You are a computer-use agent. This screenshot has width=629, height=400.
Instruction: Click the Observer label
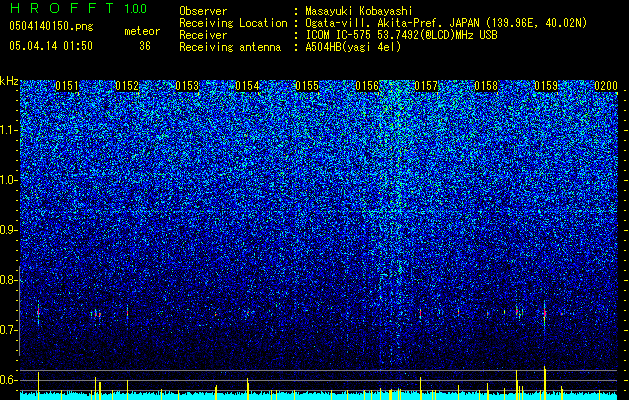203,11
